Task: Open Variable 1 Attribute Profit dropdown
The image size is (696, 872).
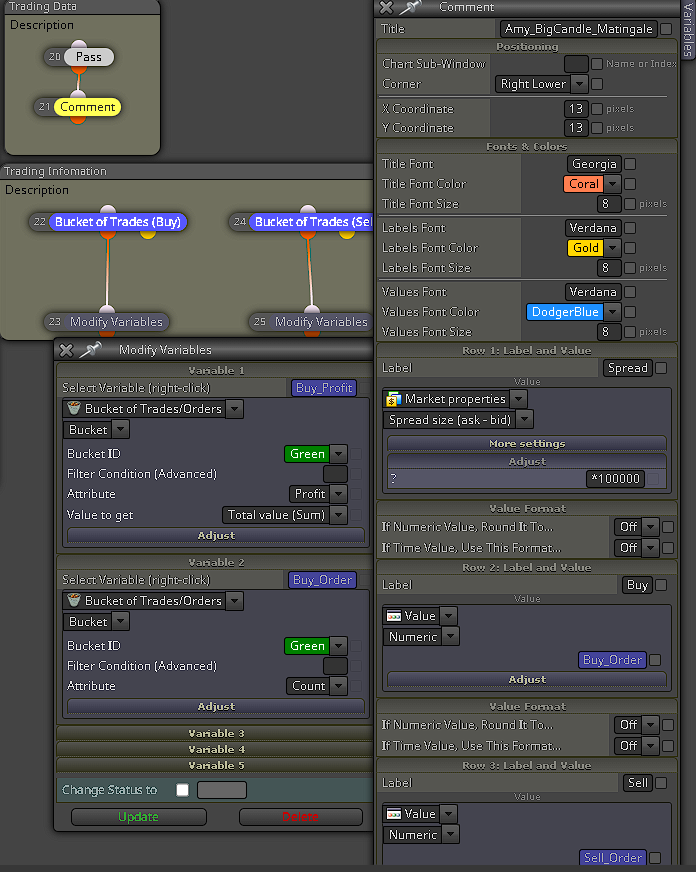Action: pos(339,494)
